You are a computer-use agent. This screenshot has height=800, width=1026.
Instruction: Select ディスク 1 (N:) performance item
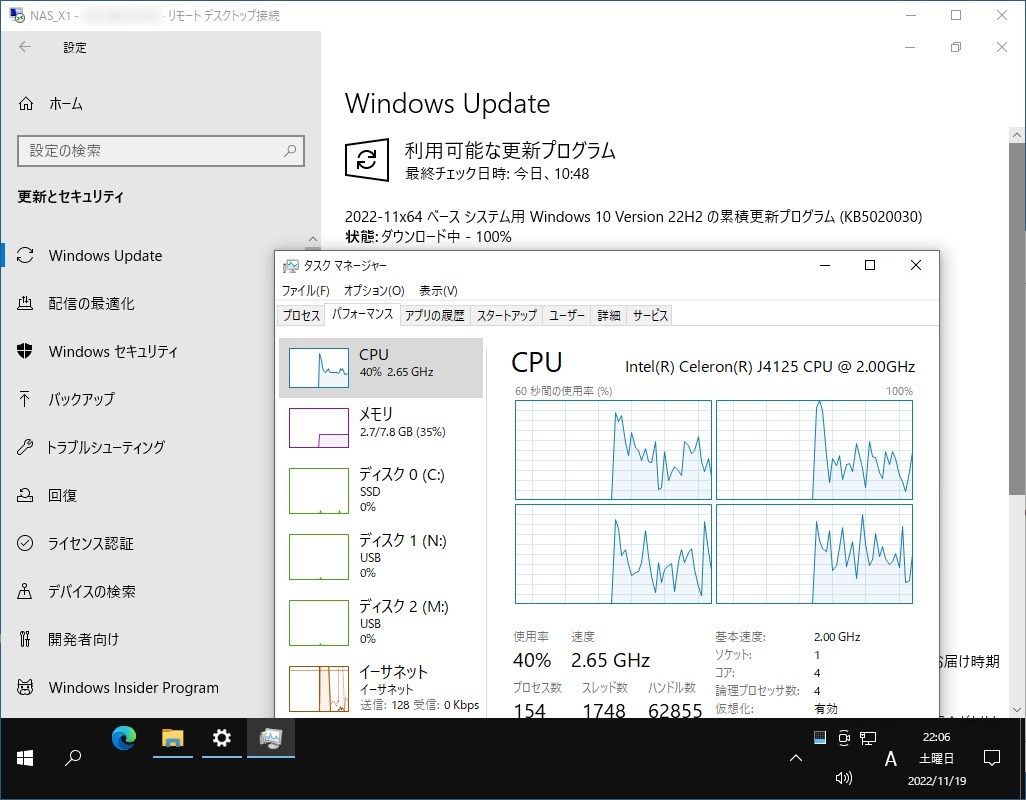(x=381, y=557)
